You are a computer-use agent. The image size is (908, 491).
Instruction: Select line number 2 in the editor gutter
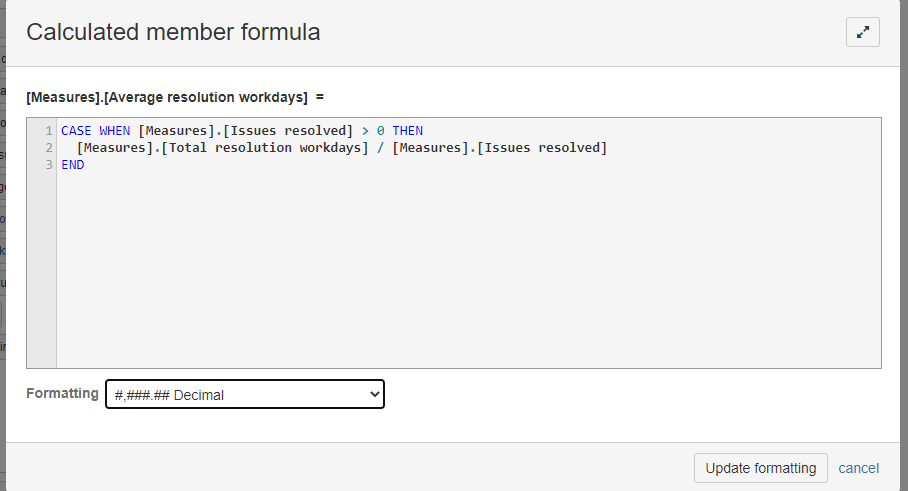click(x=49, y=148)
